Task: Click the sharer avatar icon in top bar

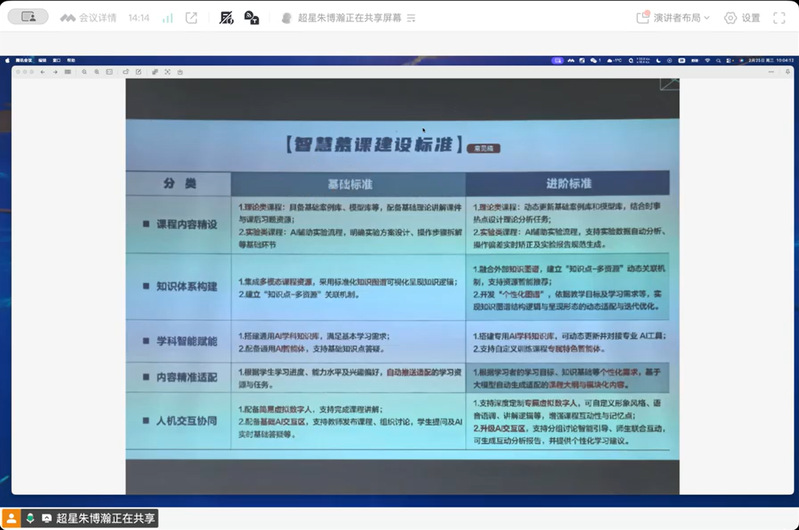Action: (287, 18)
